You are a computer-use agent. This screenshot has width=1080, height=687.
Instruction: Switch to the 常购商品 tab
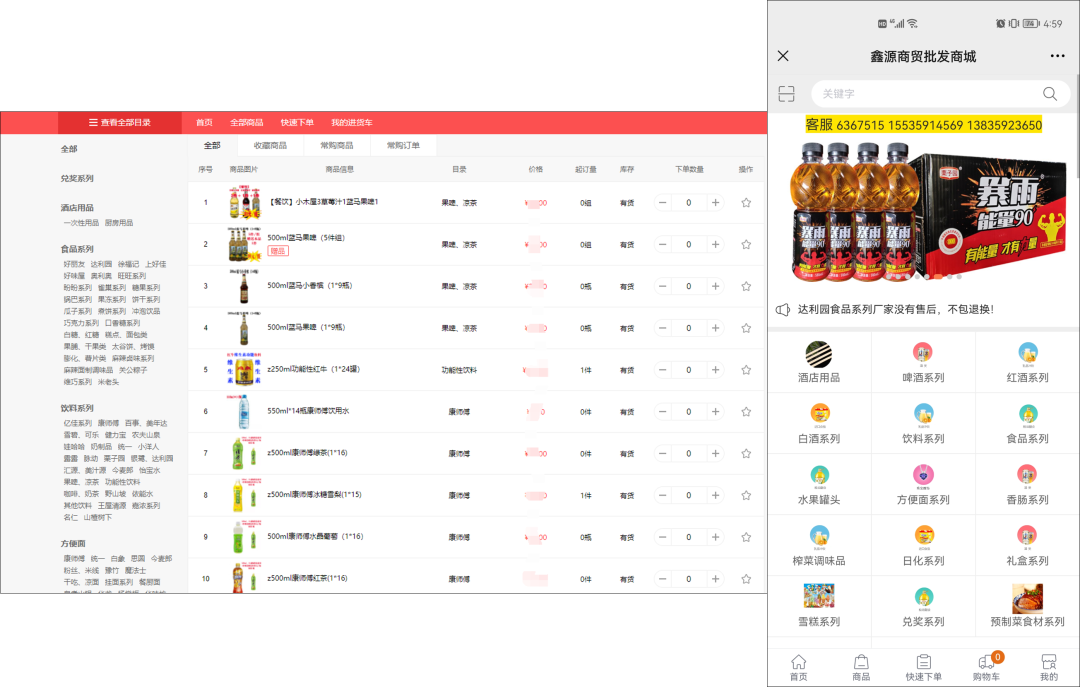click(337, 145)
